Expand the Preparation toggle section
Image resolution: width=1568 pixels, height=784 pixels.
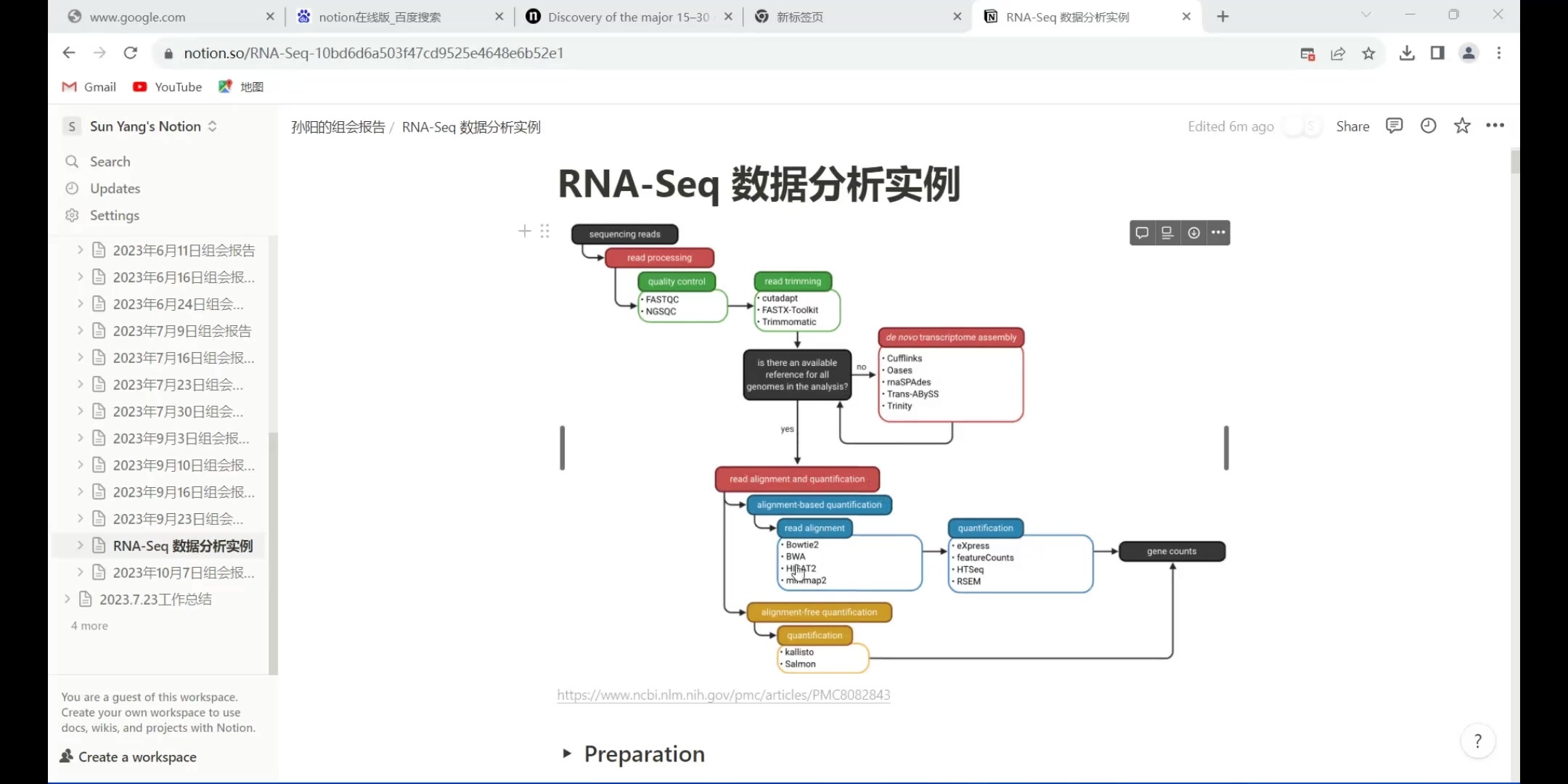pos(565,754)
